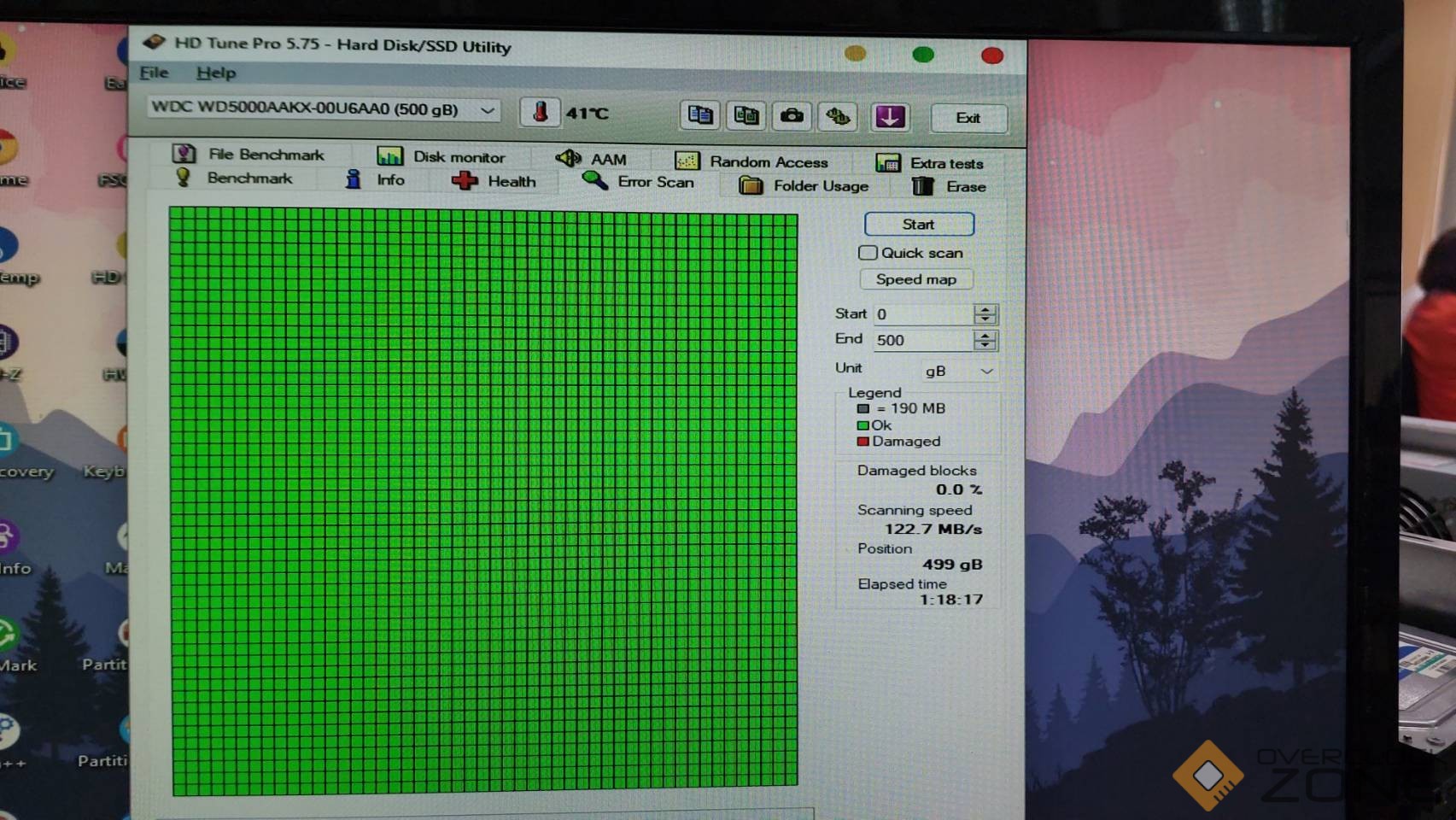
Task: Click the End position input field
Action: click(924, 340)
